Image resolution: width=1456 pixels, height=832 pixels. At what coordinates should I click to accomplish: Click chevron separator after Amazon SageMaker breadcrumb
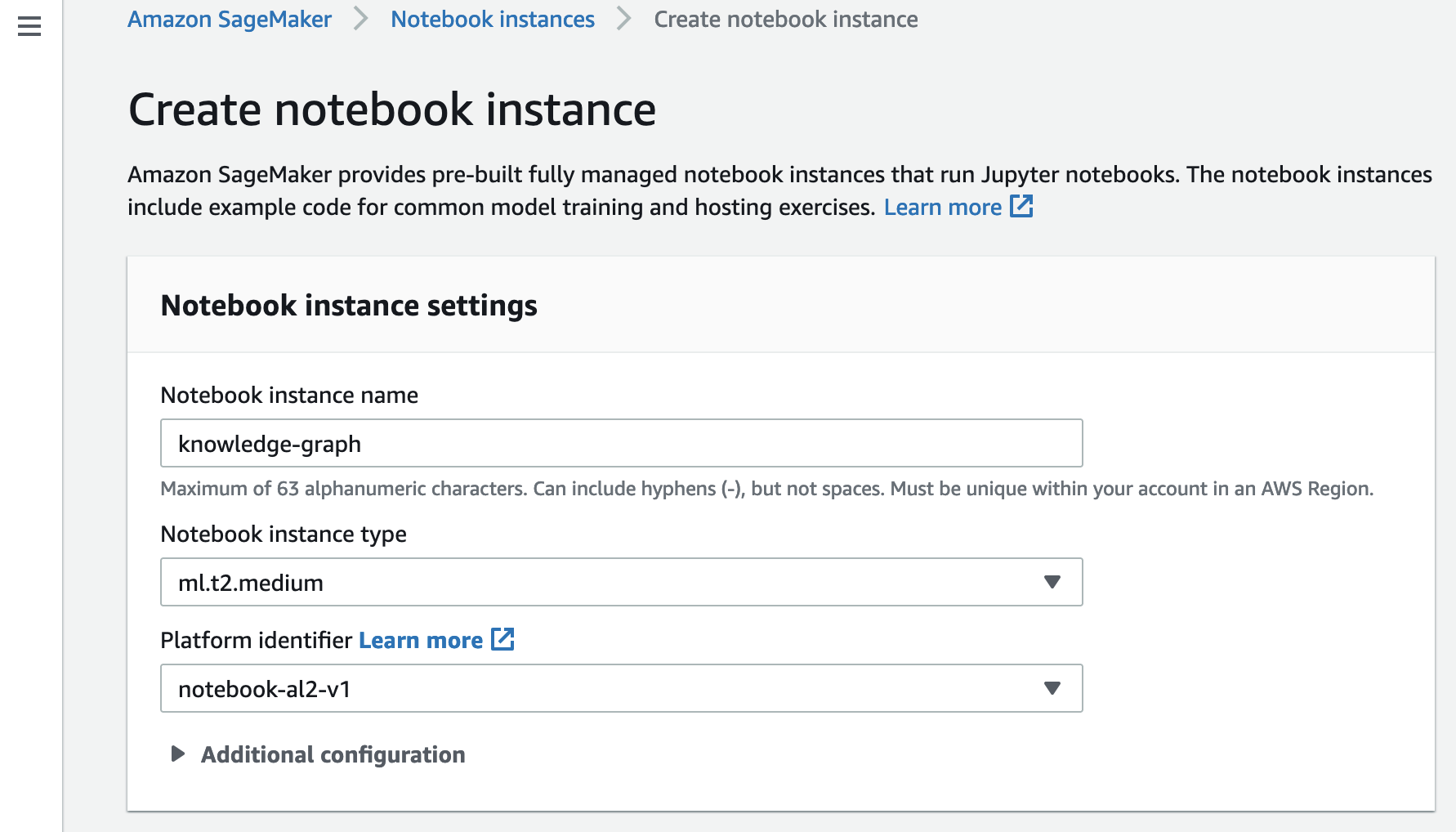[x=360, y=19]
